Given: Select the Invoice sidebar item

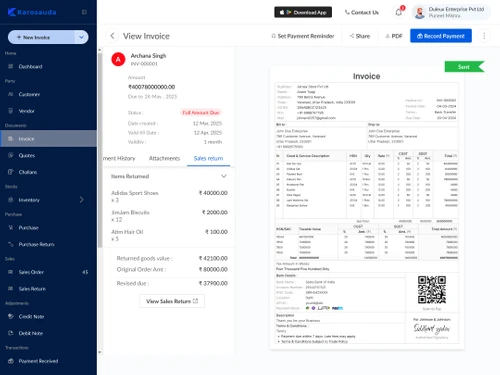Looking at the screenshot, I should pos(48,139).
